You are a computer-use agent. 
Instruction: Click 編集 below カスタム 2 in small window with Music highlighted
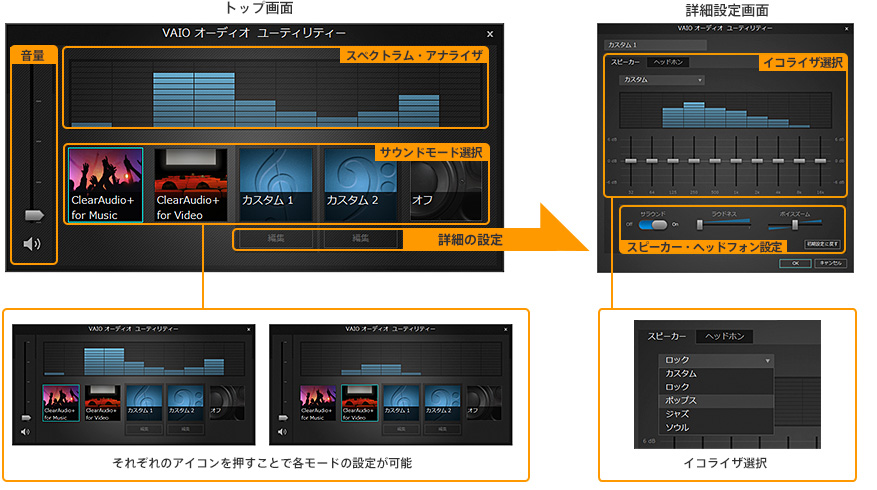(185, 429)
